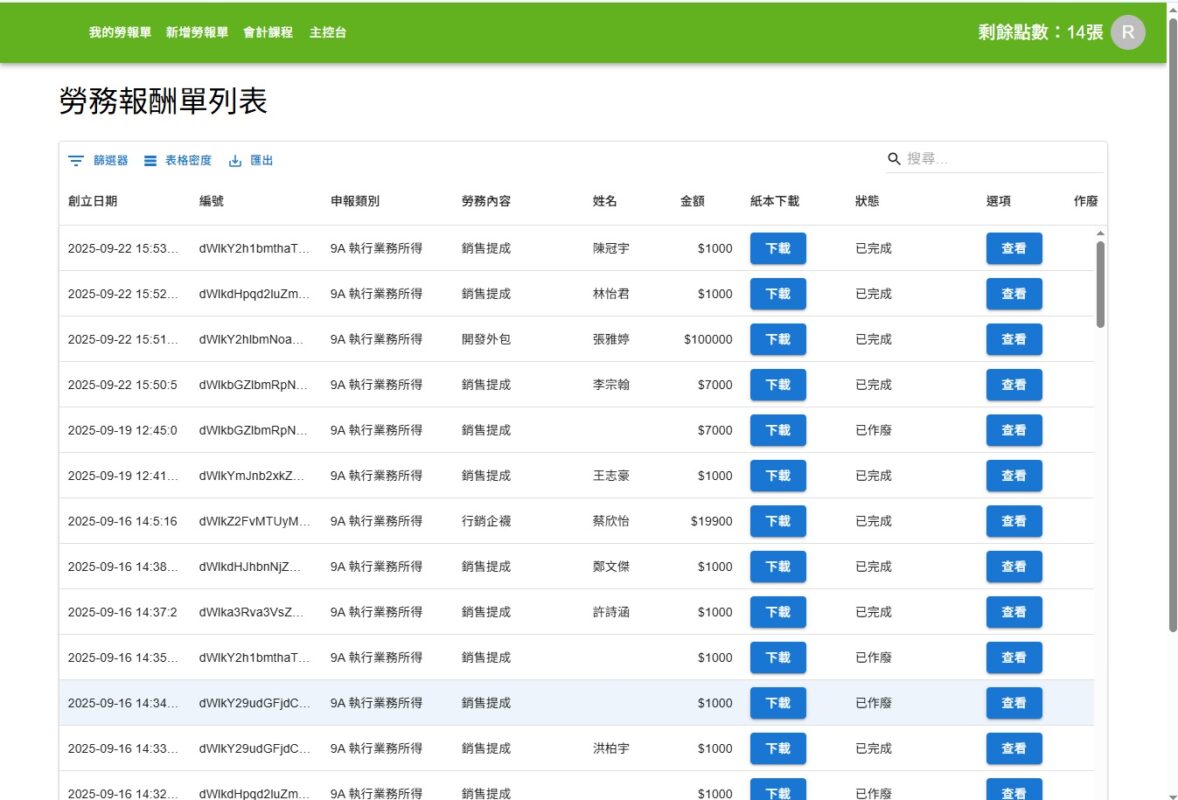Switch to 主控台 dashboard
This screenshot has width=1178, height=800.
coord(328,32)
